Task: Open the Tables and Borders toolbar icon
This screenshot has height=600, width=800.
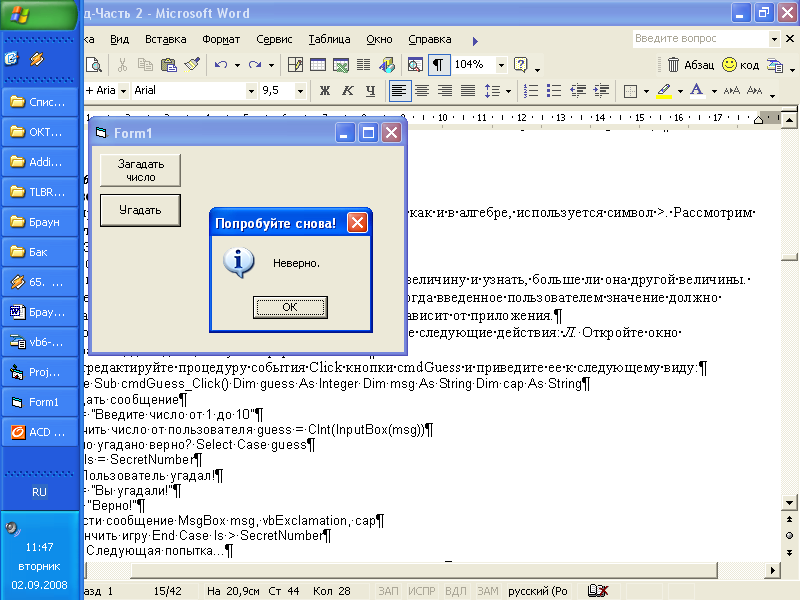Action: point(295,65)
